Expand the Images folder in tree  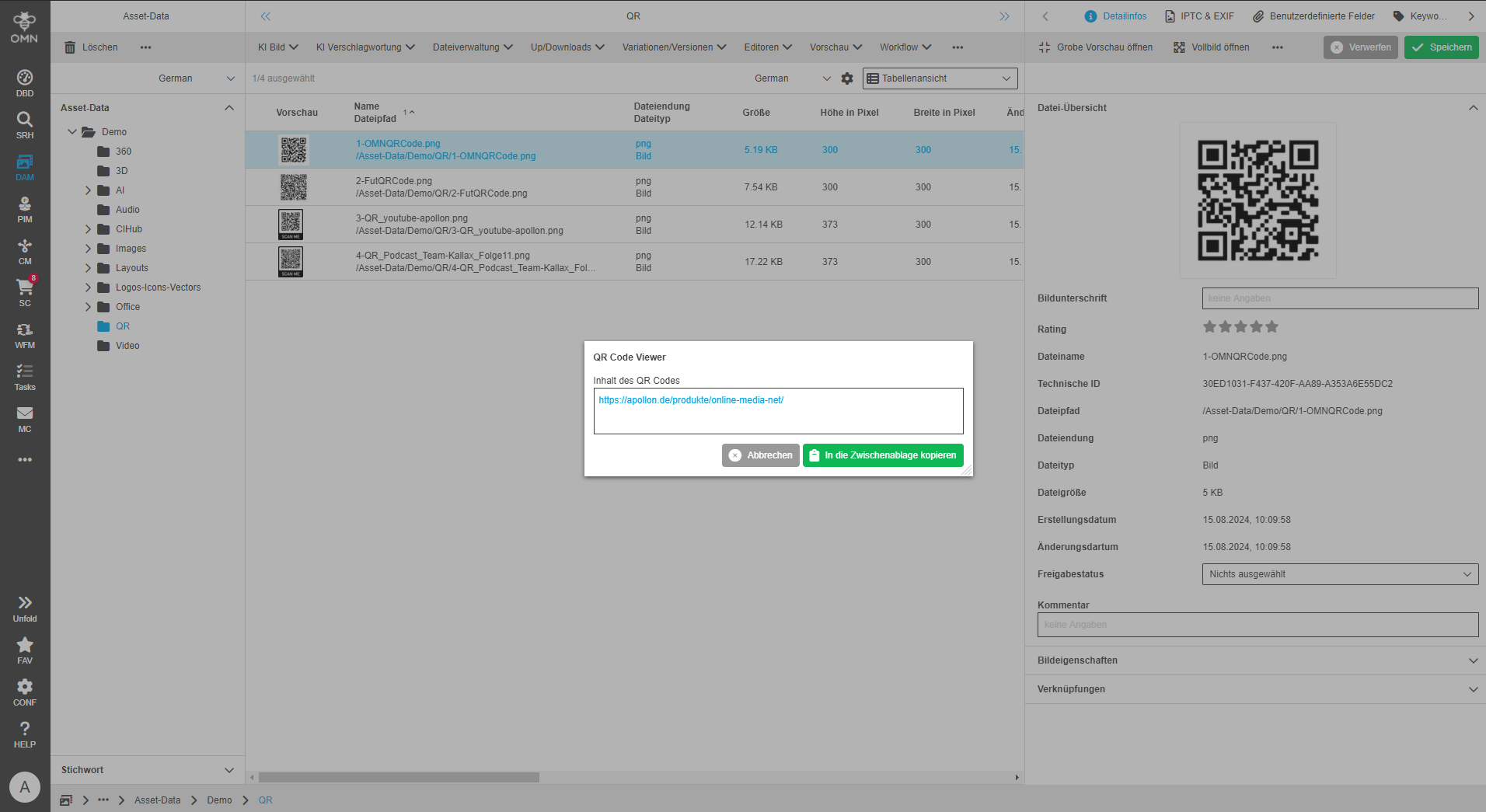coord(88,249)
